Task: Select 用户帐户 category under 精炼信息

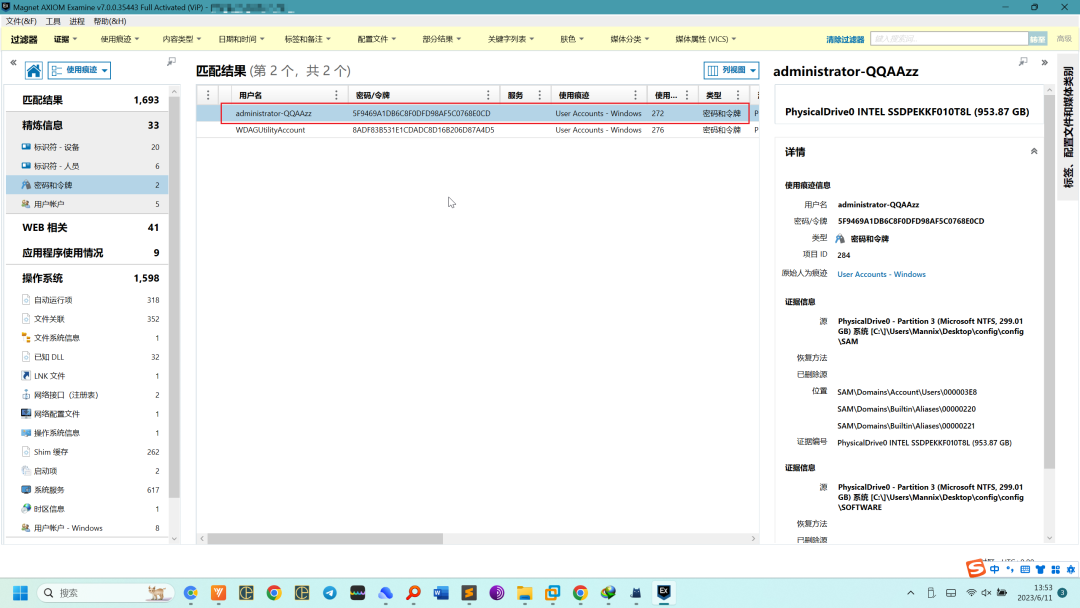Action: click(x=87, y=204)
